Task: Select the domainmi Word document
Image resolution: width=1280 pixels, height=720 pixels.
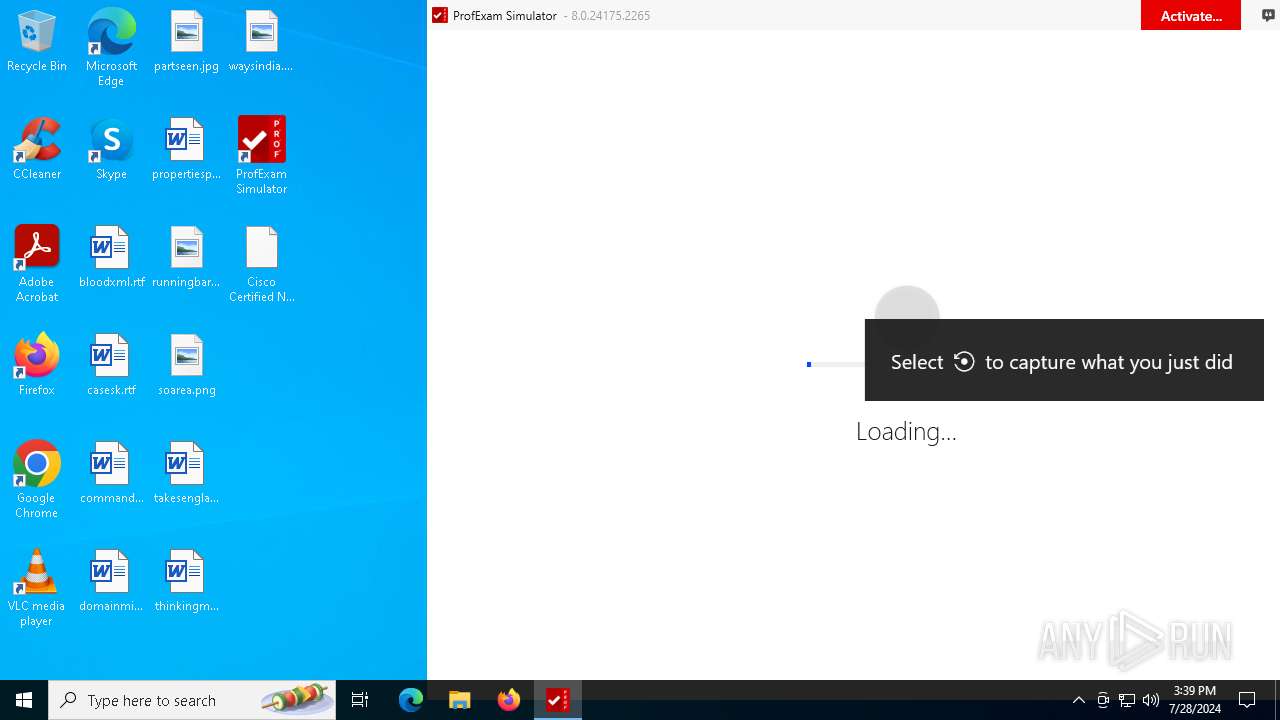Action: click(111, 582)
